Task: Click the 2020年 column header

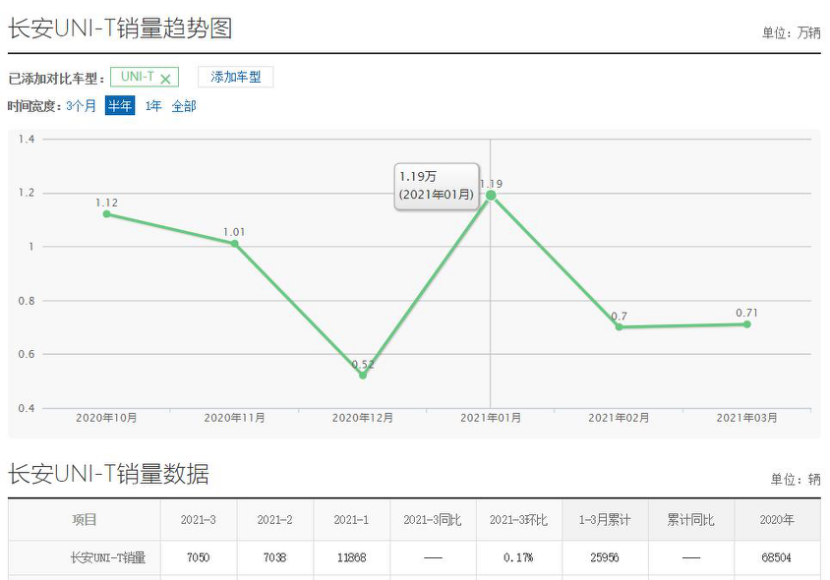Action: tap(777, 520)
